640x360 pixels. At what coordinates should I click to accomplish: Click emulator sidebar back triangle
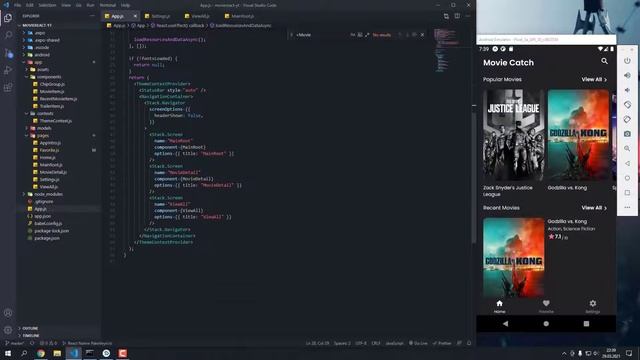(627, 163)
